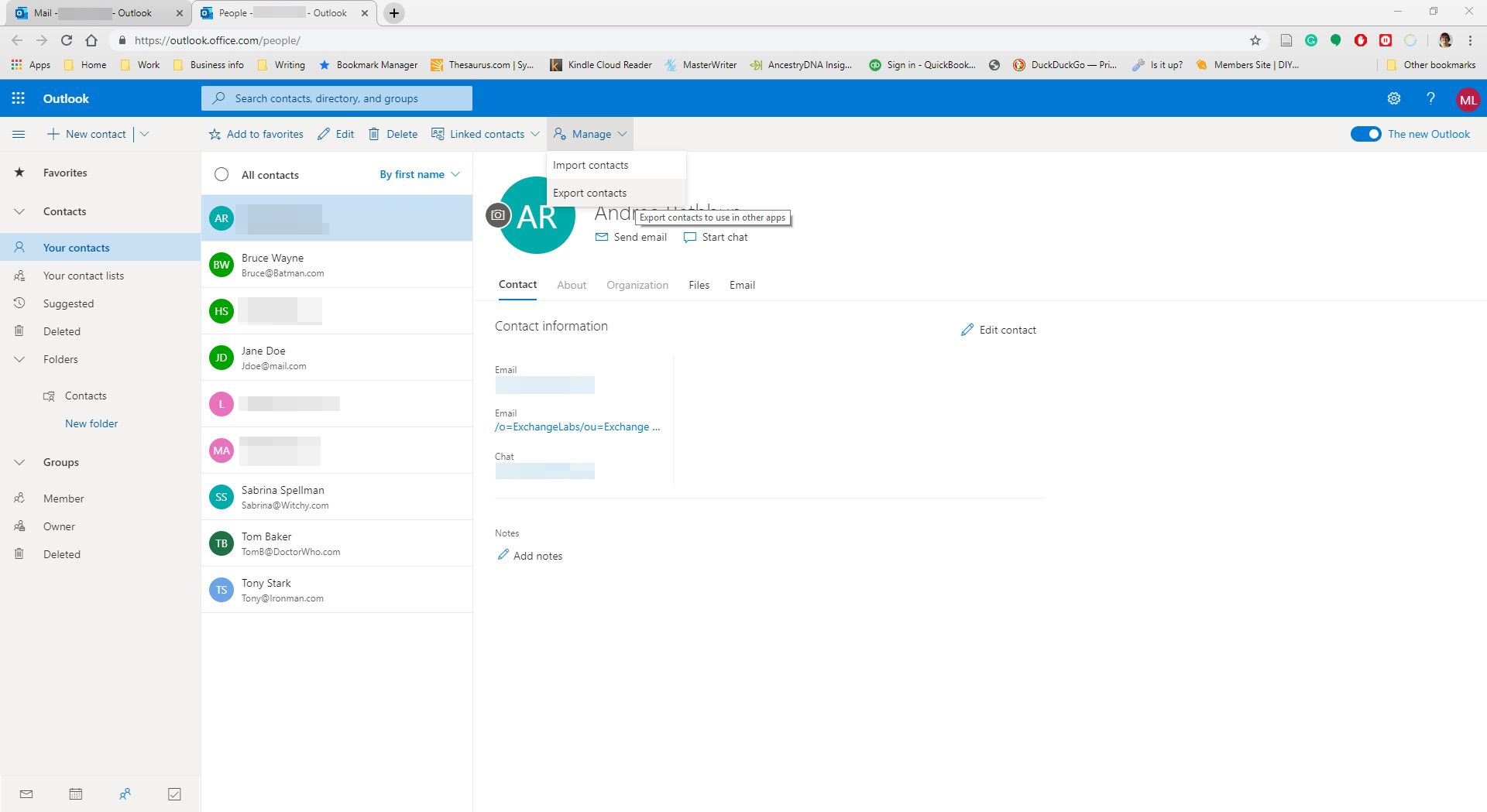The height and width of the screenshot is (812, 1487).
Task: Open Sabrina Spellman contact row
Action: click(x=337, y=497)
